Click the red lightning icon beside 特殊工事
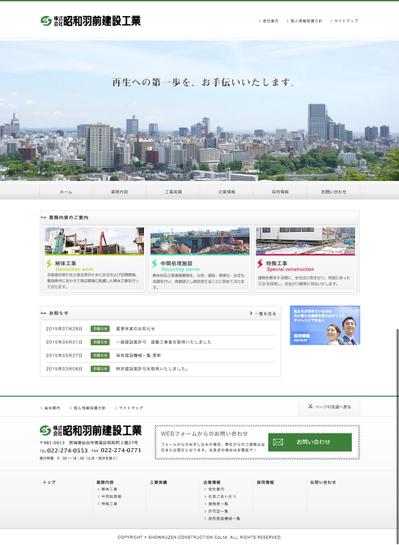Screen dimensions: 399x545 point(260,264)
